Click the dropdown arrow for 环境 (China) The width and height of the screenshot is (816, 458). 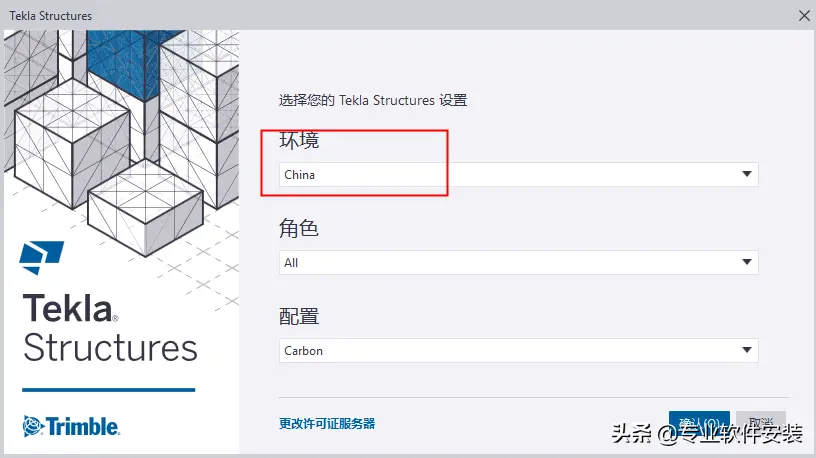[747, 174]
